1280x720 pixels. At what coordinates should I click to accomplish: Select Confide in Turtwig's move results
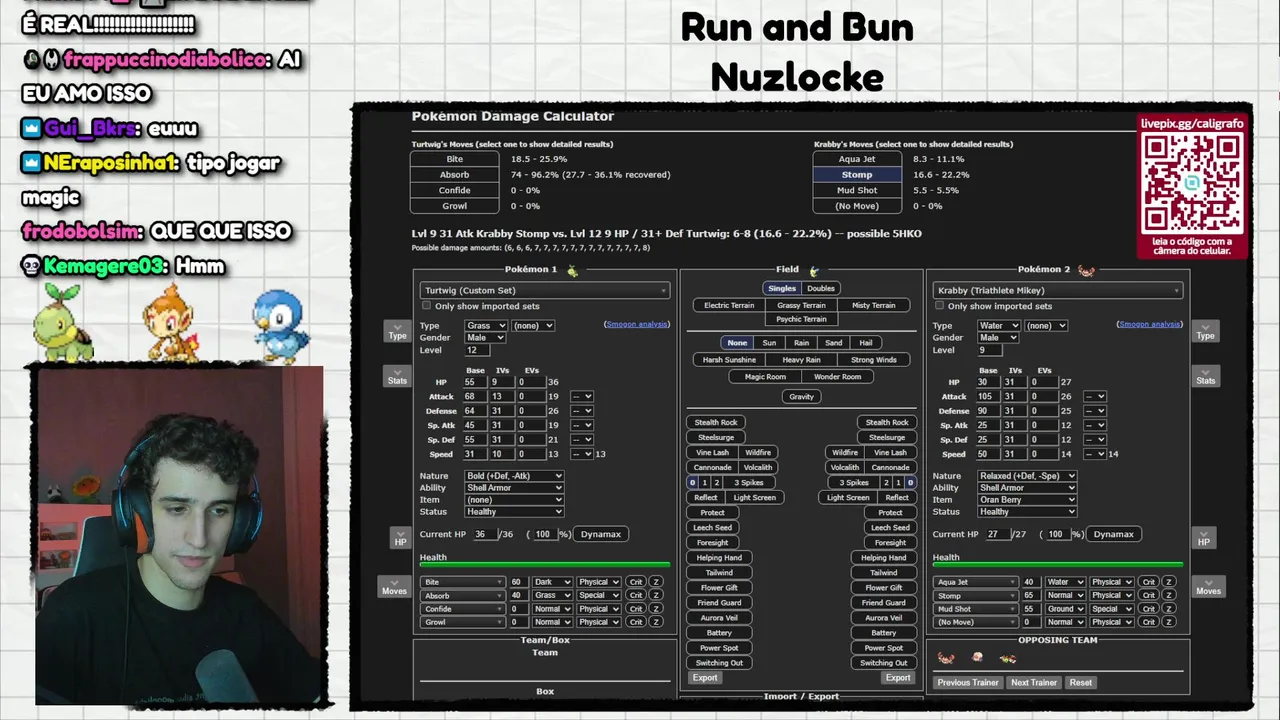pyautogui.click(x=454, y=190)
